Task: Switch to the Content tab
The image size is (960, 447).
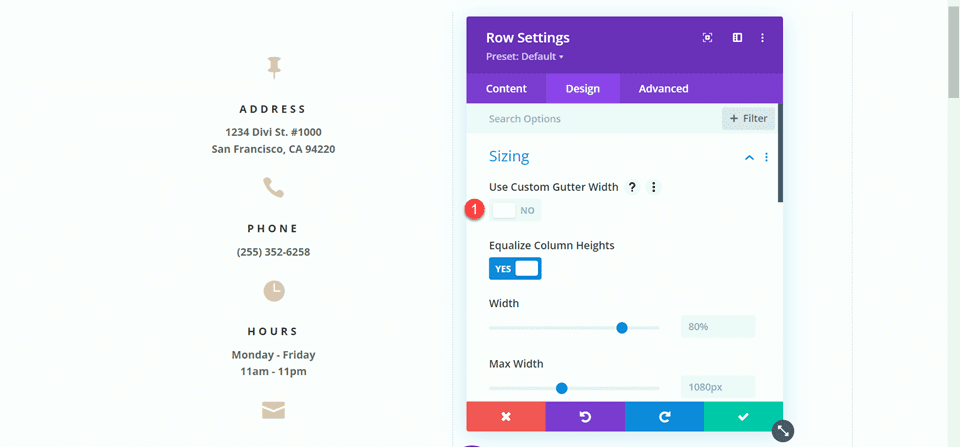Action: click(506, 89)
